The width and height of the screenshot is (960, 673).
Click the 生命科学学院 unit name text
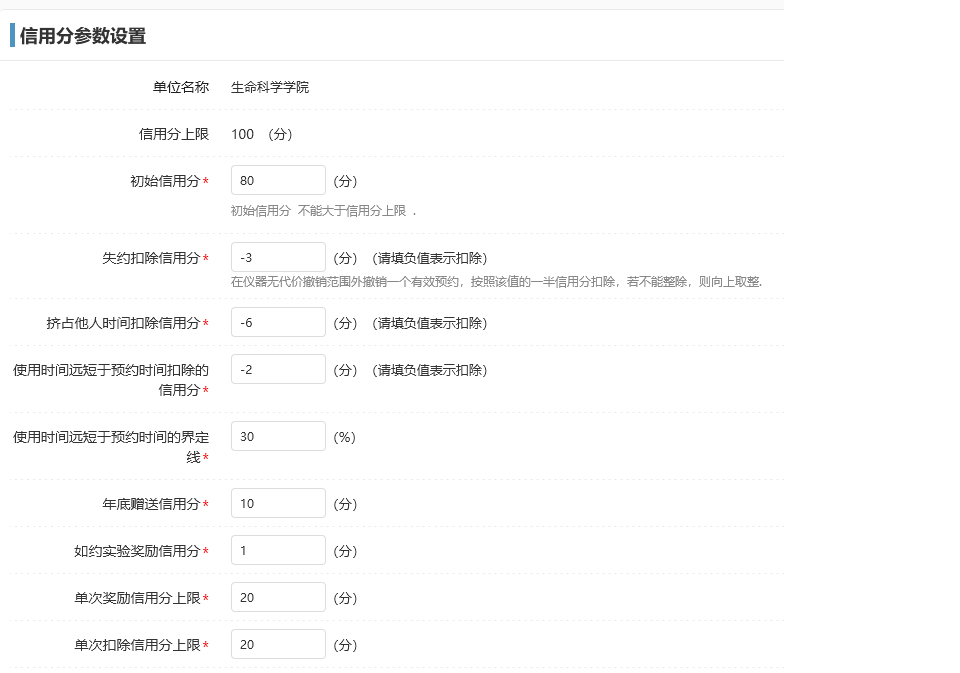pyautogui.click(x=270, y=87)
